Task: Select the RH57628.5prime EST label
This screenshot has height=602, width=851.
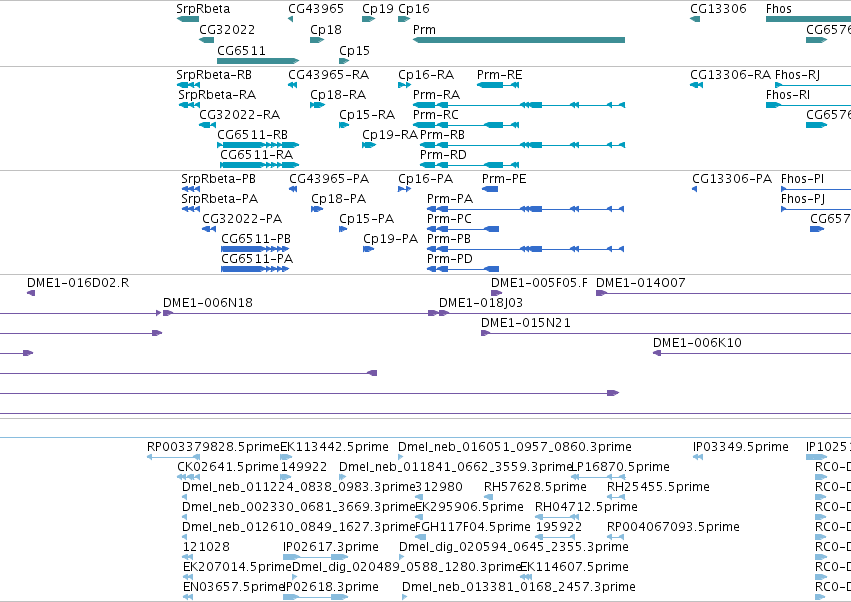Action: click(x=535, y=487)
